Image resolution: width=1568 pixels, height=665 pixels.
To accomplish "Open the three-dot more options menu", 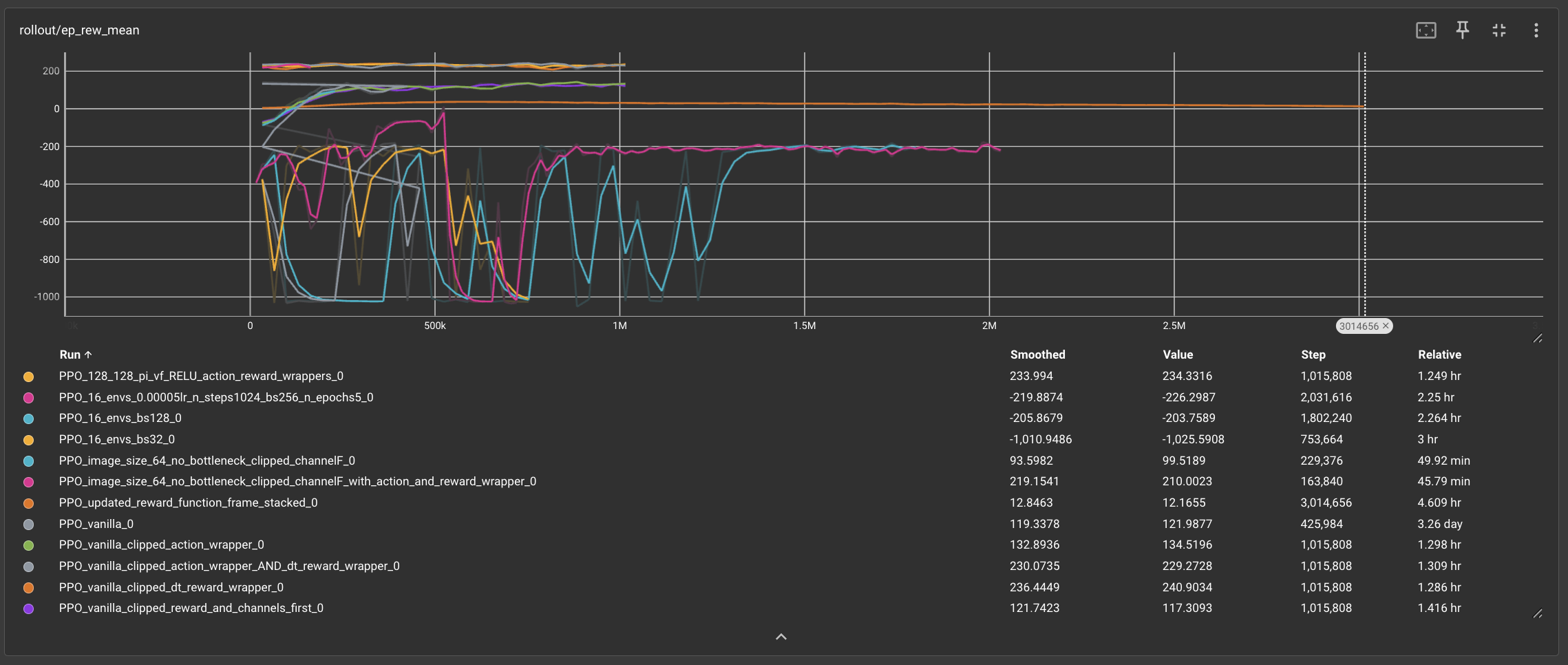I will (1536, 30).
